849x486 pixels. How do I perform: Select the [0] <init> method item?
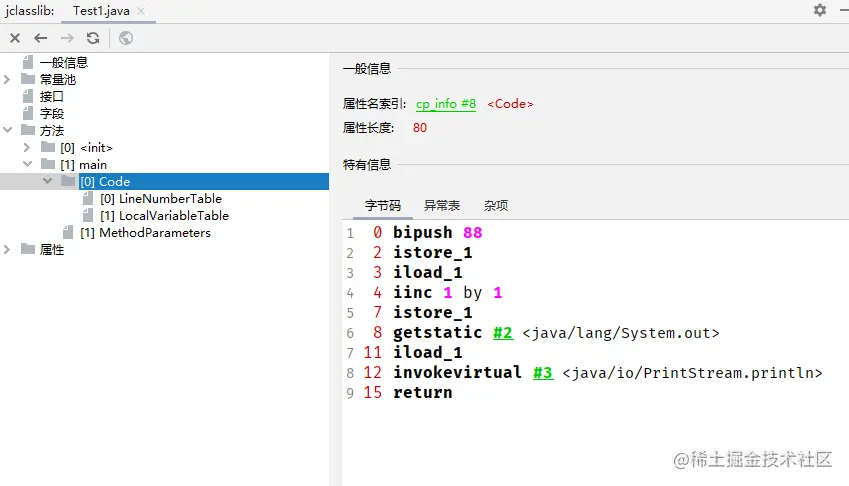(x=87, y=147)
